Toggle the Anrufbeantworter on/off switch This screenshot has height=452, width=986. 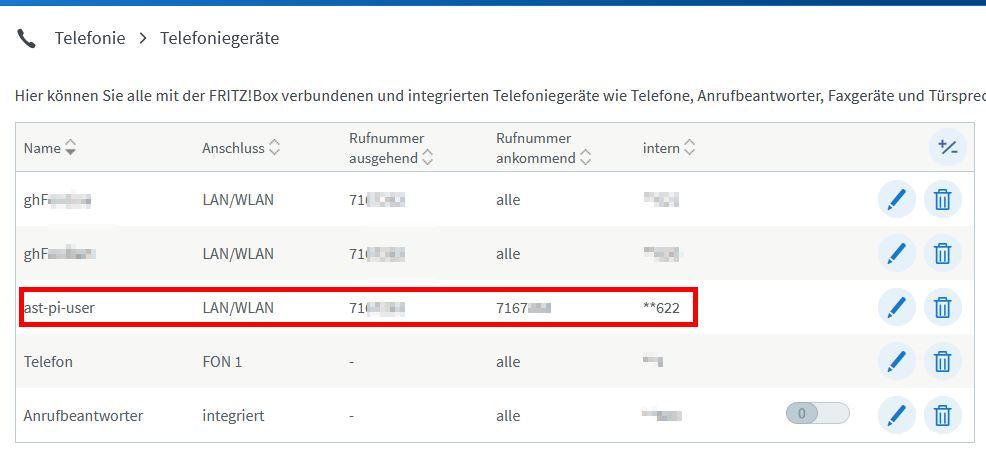[817, 414]
